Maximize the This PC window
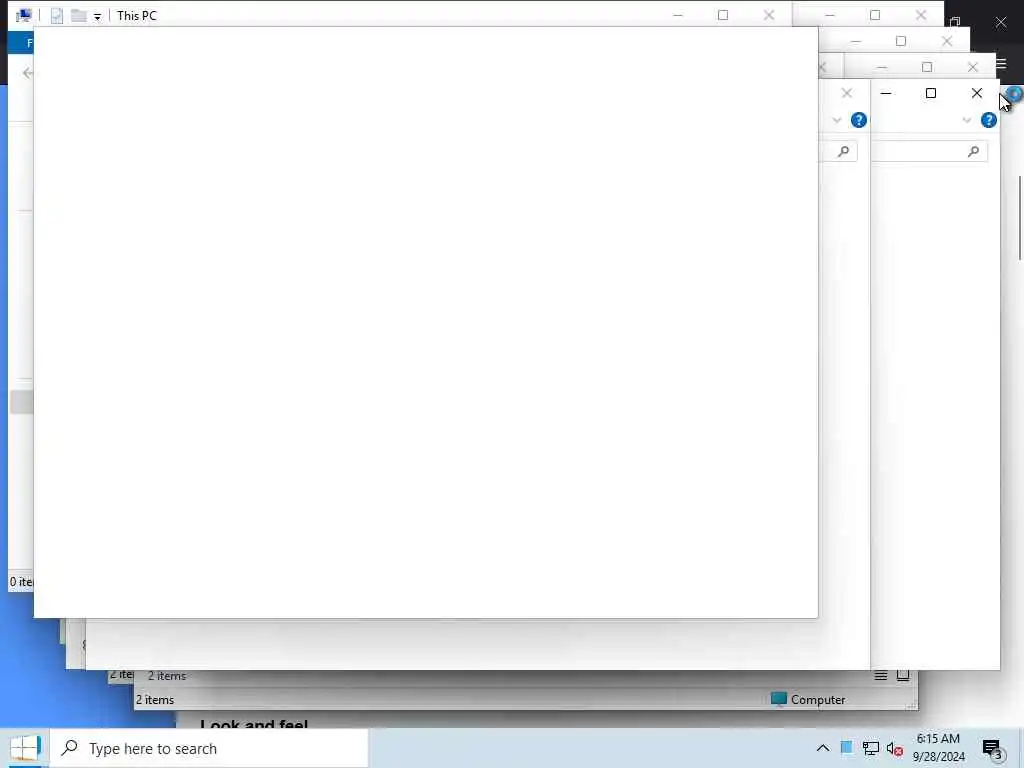Viewport: 1024px width, 768px height. point(723,15)
